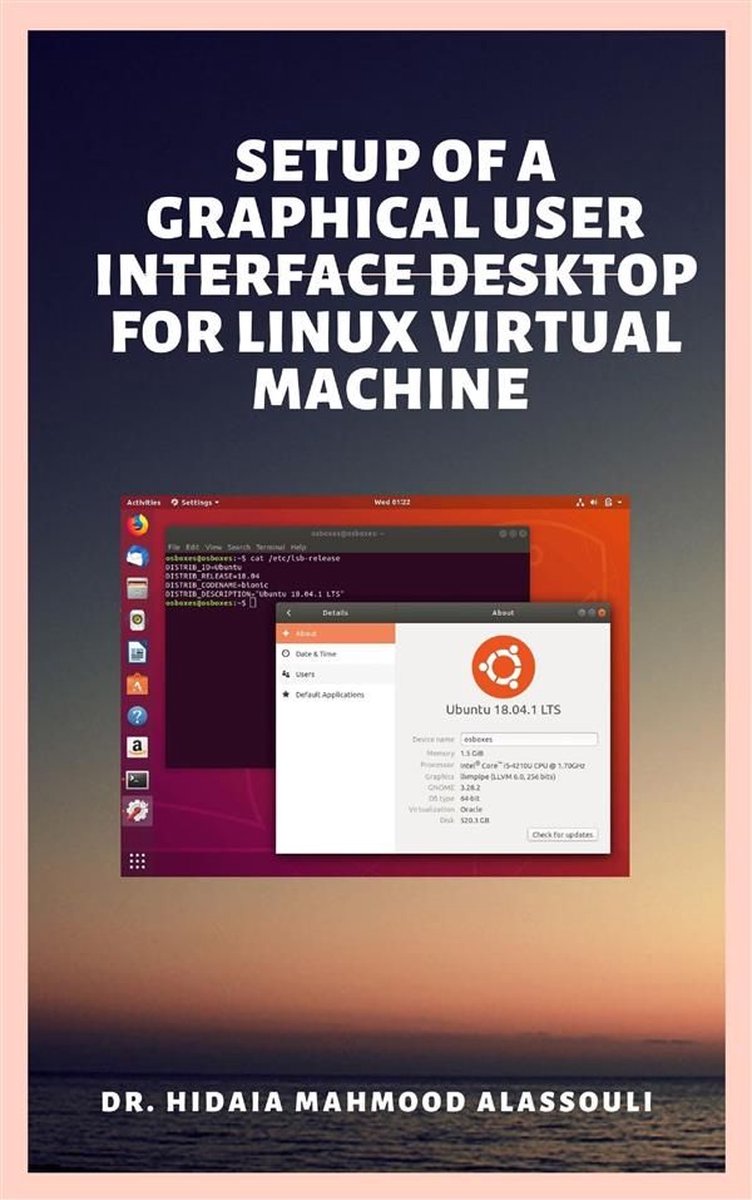752x1200 pixels.
Task: Click the Memory value '1.5 GiB'
Action: pos(472,753)
